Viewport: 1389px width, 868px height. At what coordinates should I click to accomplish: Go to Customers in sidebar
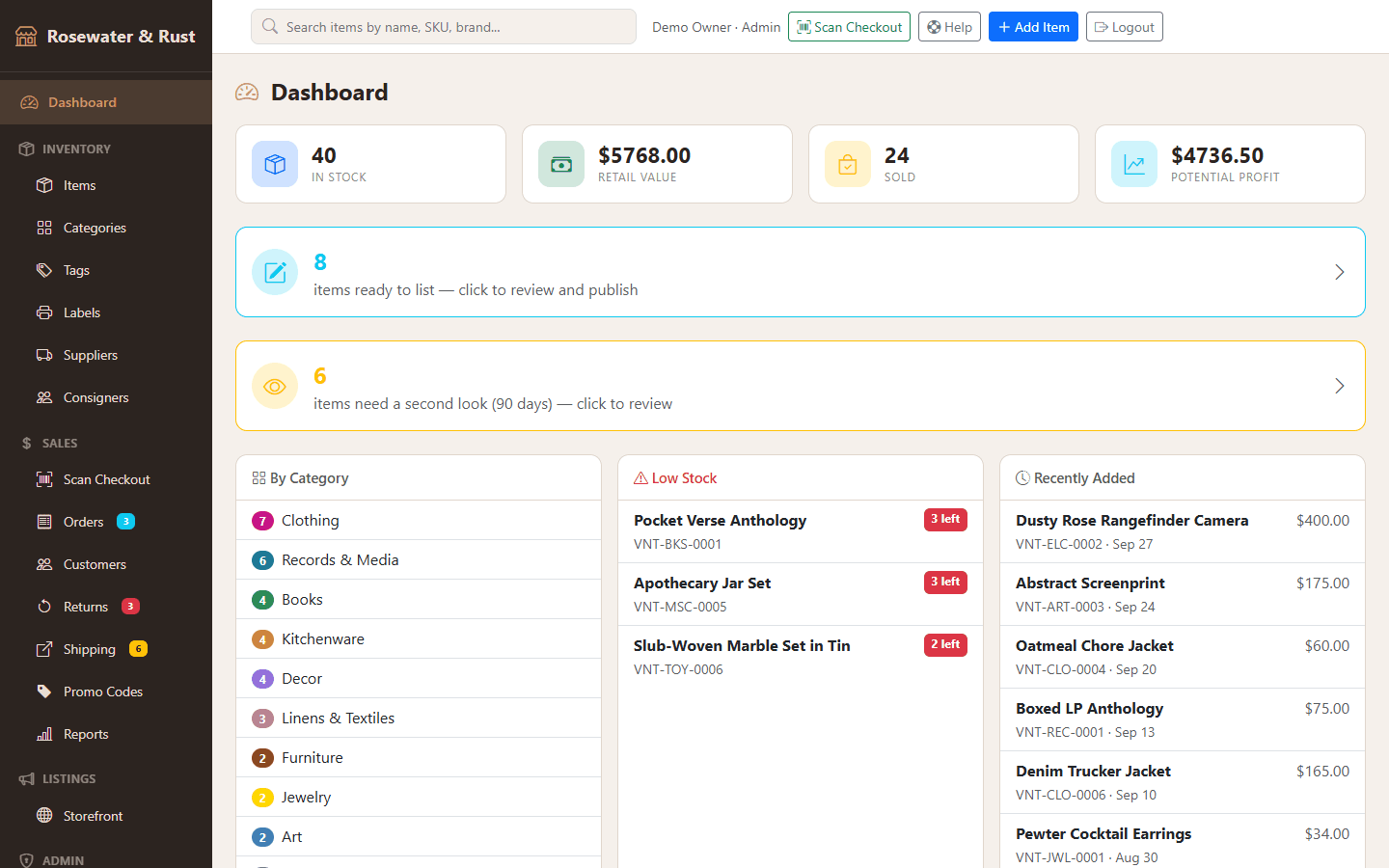click(106, 564)
